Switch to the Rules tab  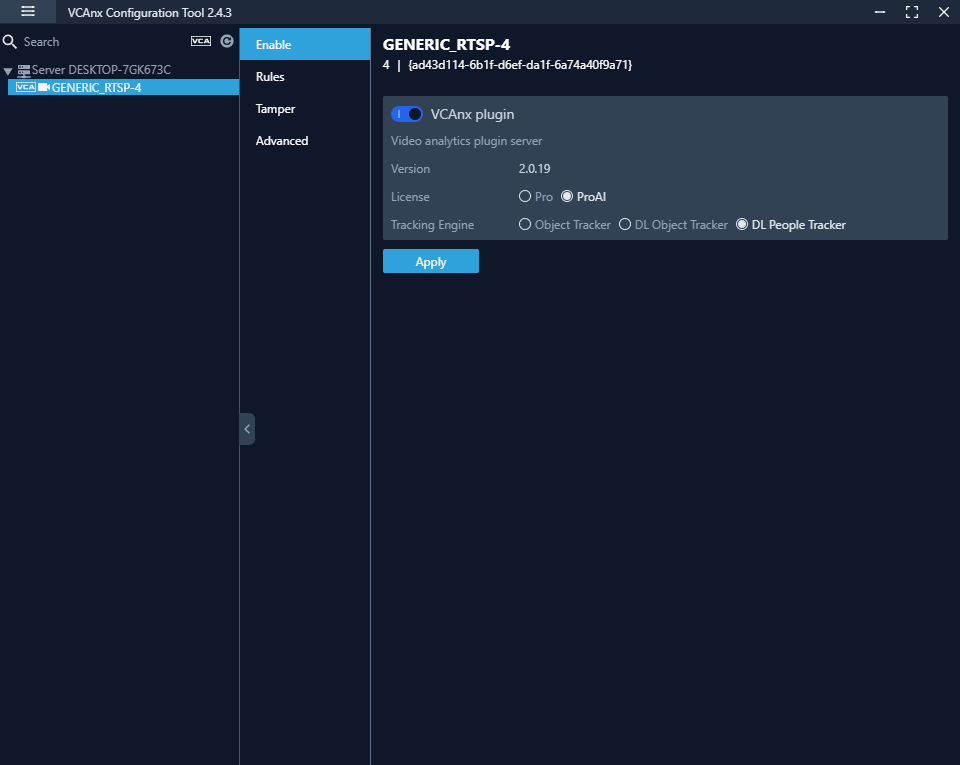click(x=269, y=76)
